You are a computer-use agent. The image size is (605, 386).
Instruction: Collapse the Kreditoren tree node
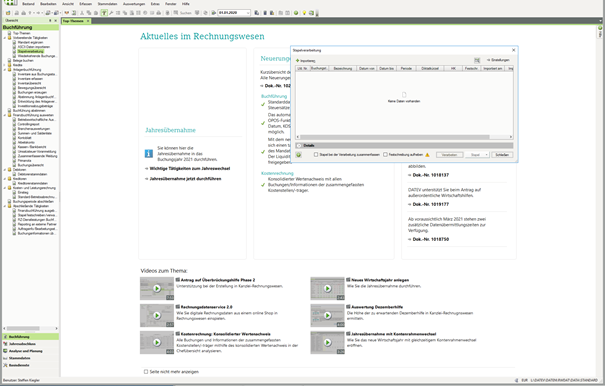coord(5,179)
